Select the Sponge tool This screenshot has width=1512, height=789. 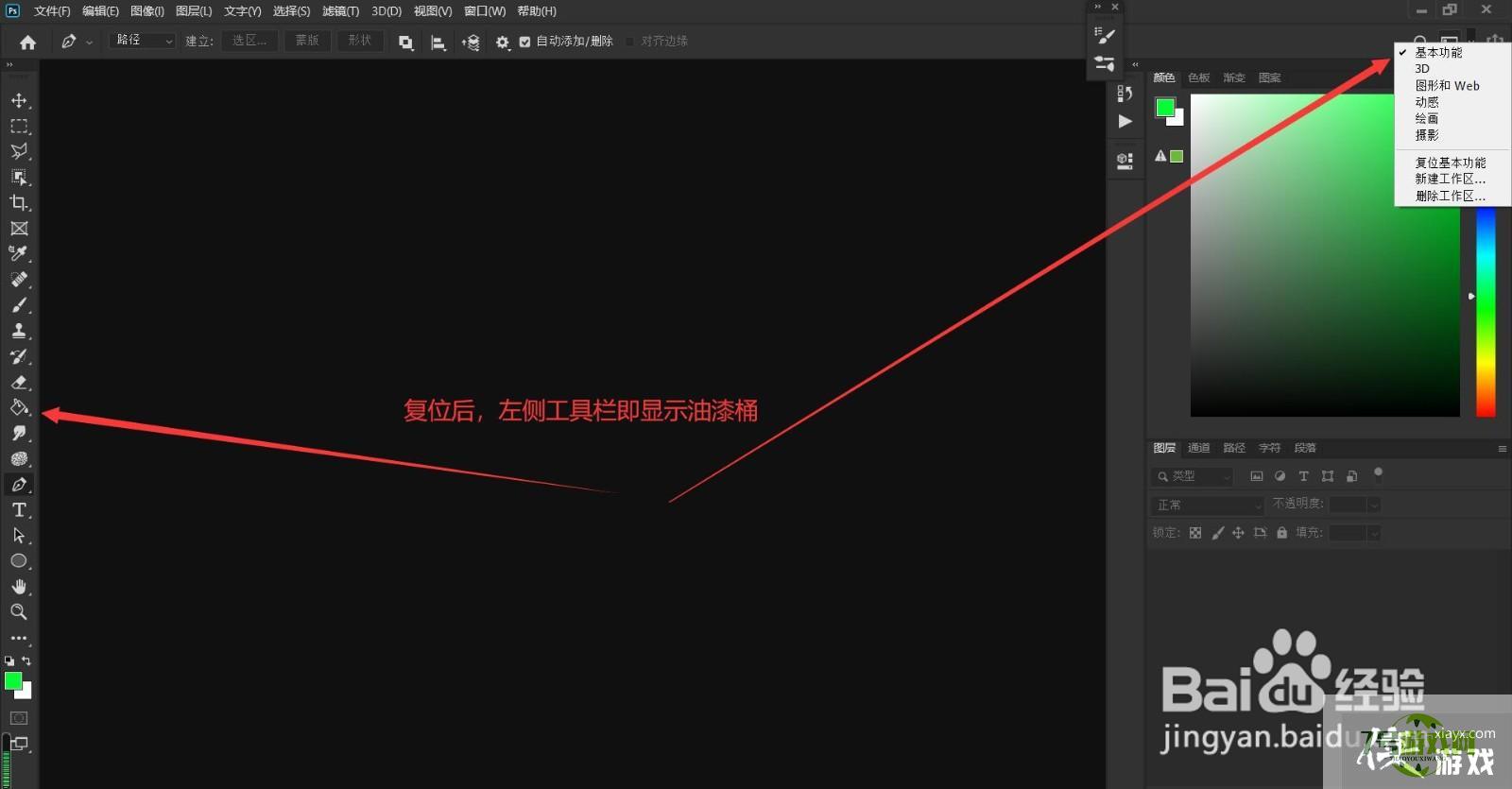(19, 458)
